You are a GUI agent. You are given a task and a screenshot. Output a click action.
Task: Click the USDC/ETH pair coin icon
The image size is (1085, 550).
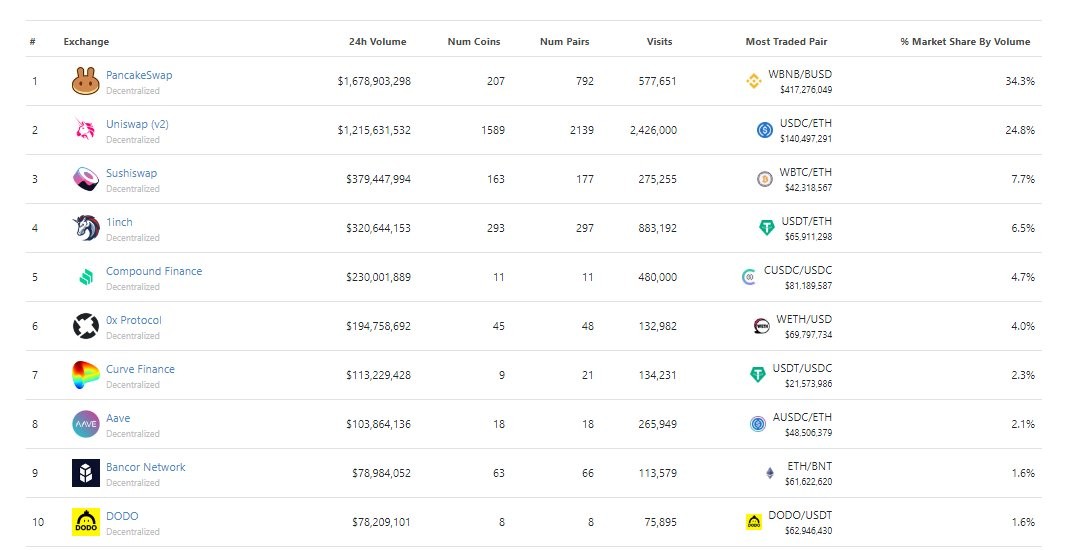coord(765,129)
